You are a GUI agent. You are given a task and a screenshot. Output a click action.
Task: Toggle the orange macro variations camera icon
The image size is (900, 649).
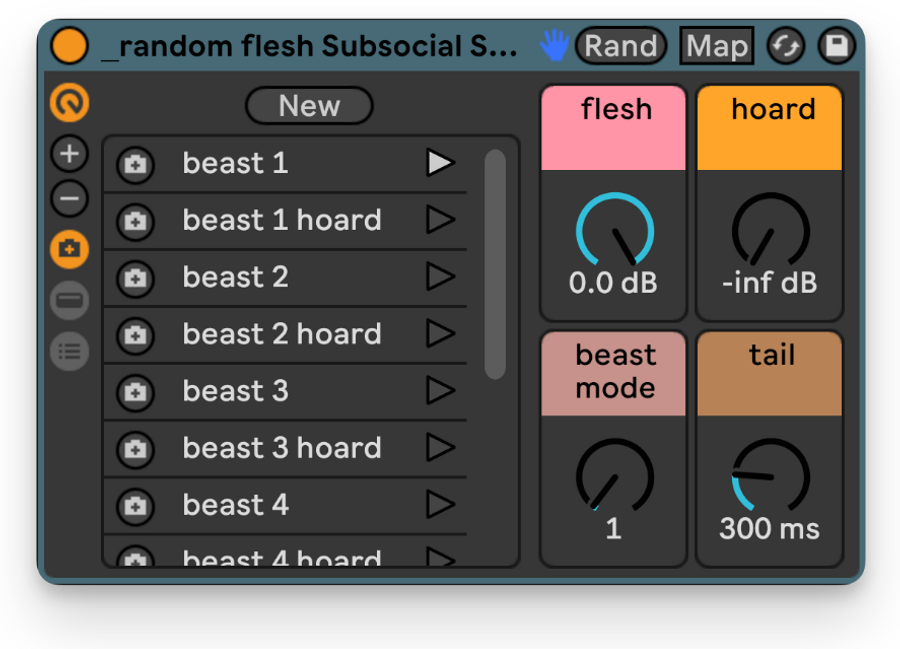(x=69, y=249)
